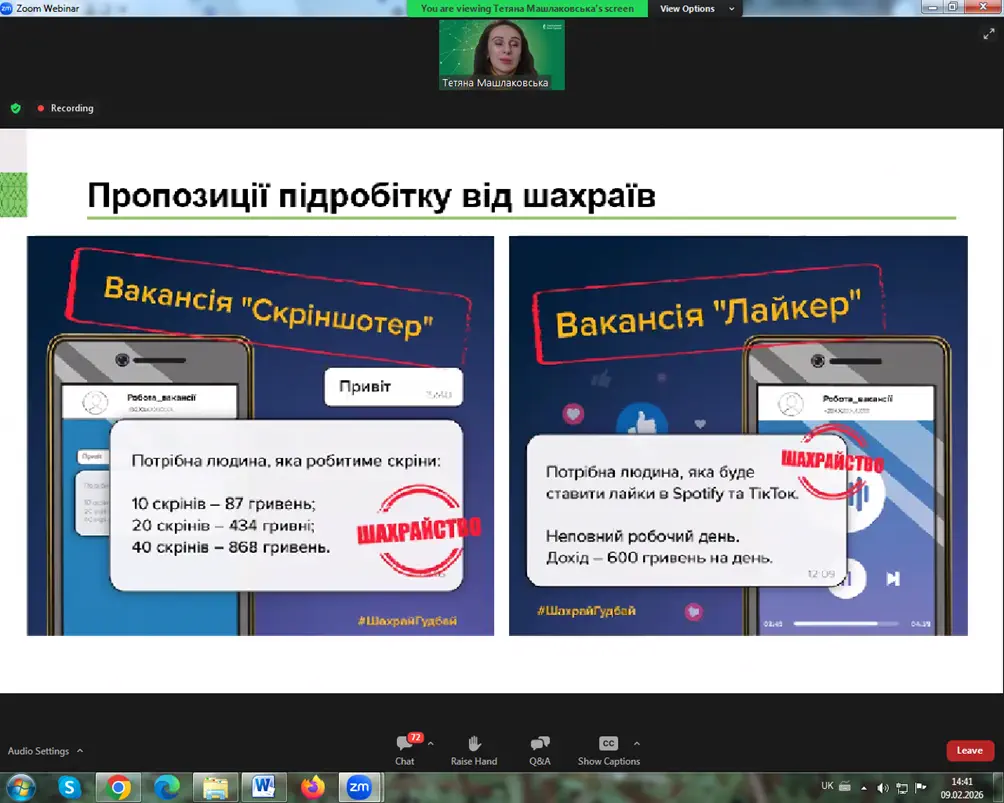
Task: Open Google Chrome from the taskbar
Action: [x=118, y=787]
